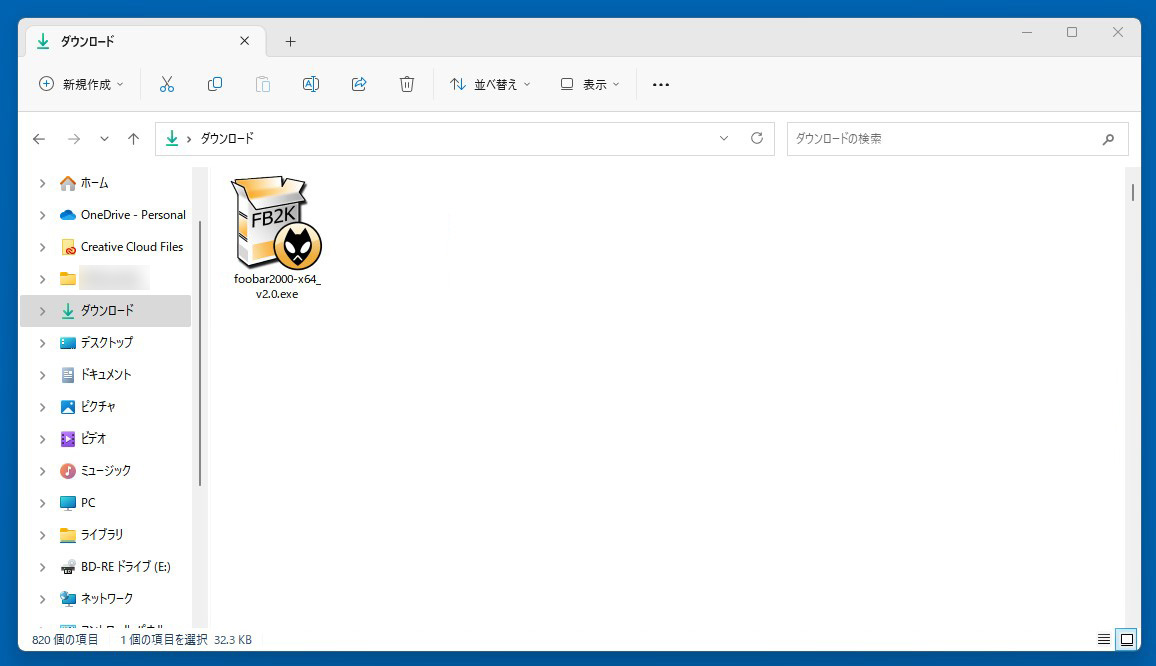Screen dimensions: 1156x666
Task: Click the search magnifier icon
Action: pos(1108,139)
